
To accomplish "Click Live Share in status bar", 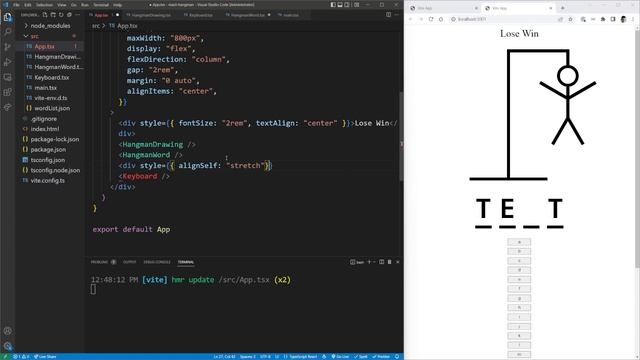I will [45, 357].
